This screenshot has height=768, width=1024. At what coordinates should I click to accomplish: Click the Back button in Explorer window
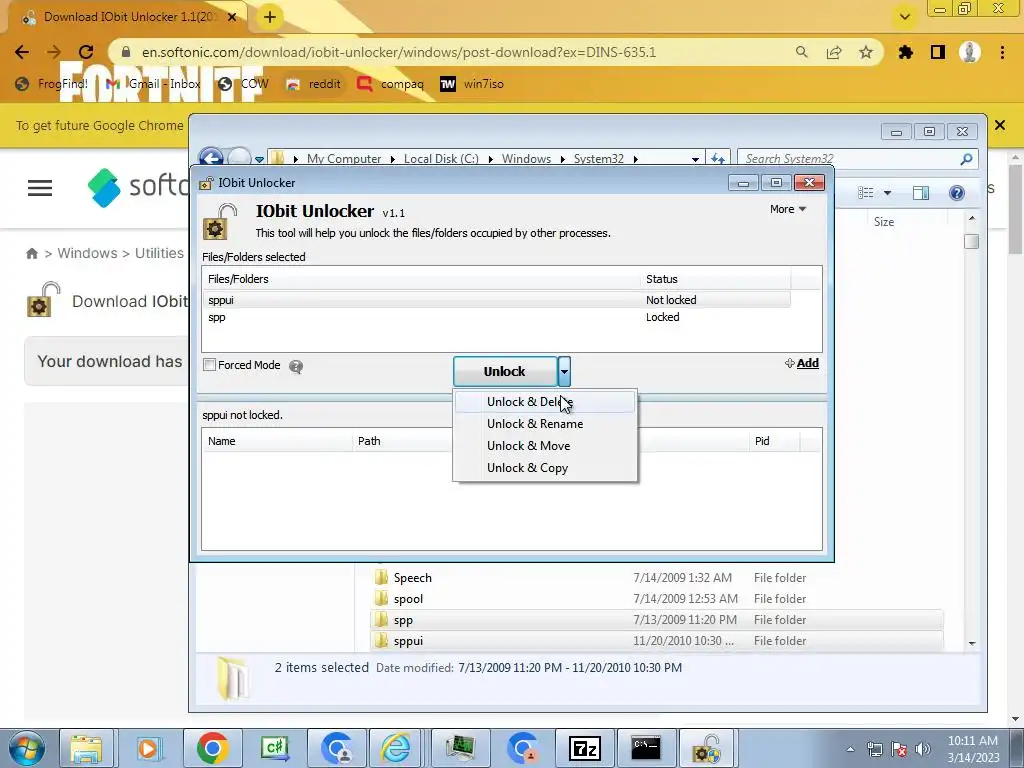tap(211, 157)
